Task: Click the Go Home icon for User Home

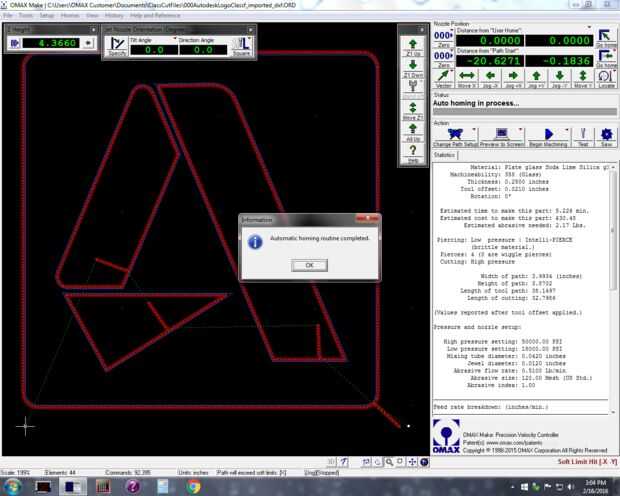Action: pyautogui.click(x=605, y=38)
